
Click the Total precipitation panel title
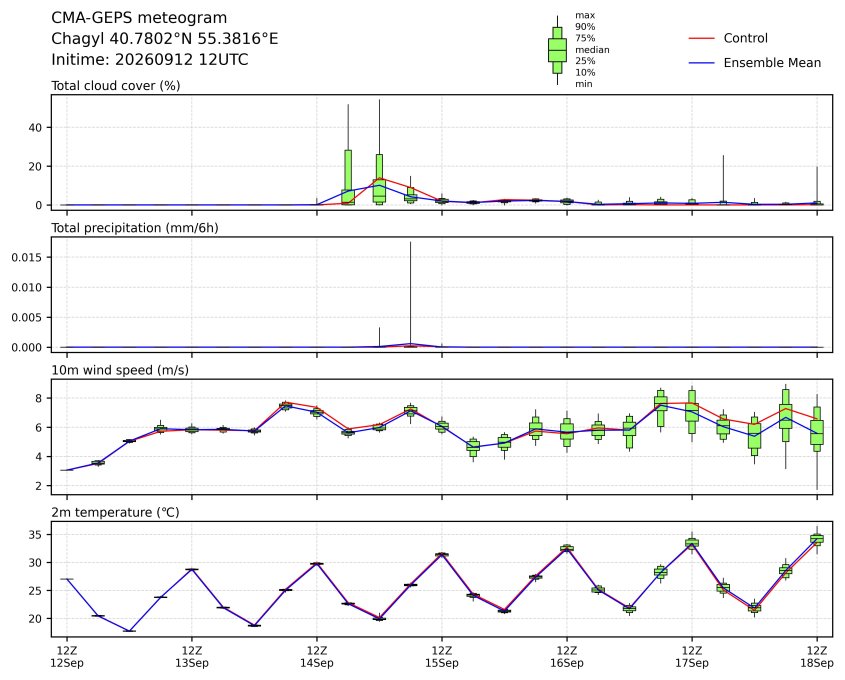point(135,228)
